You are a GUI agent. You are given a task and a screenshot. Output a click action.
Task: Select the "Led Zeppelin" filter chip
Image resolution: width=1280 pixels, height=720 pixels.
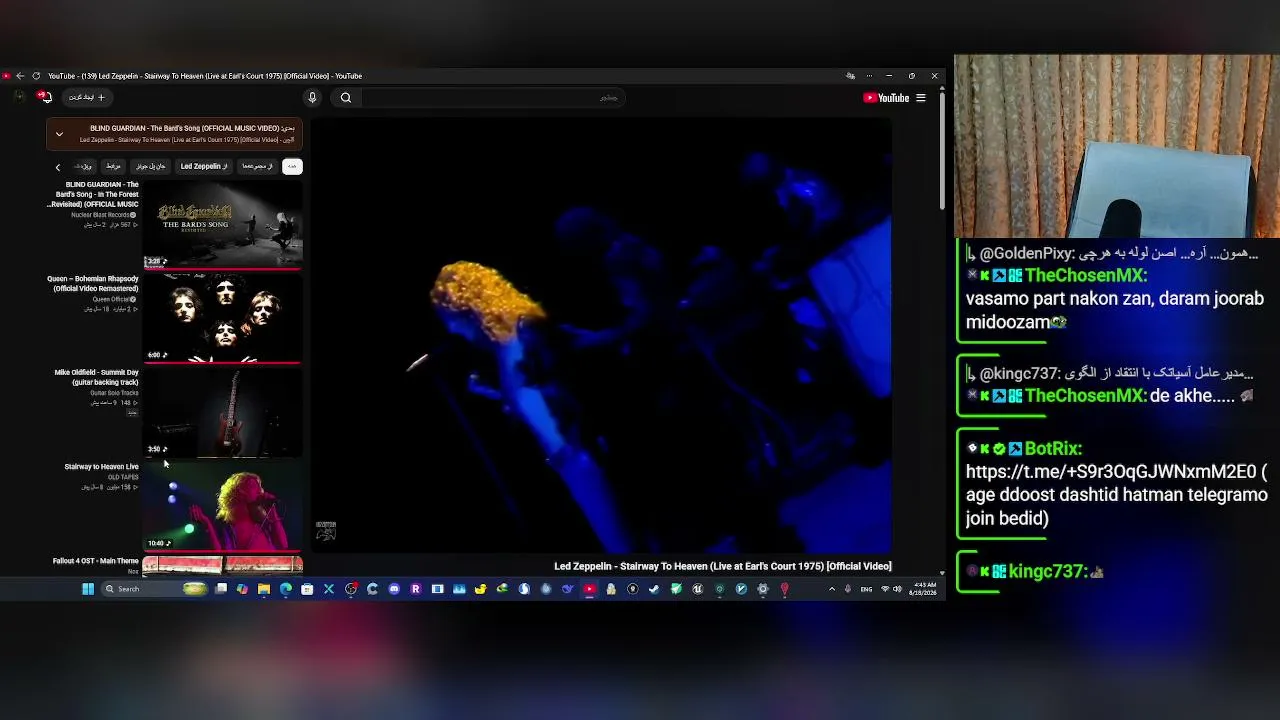tap(203, 166)
